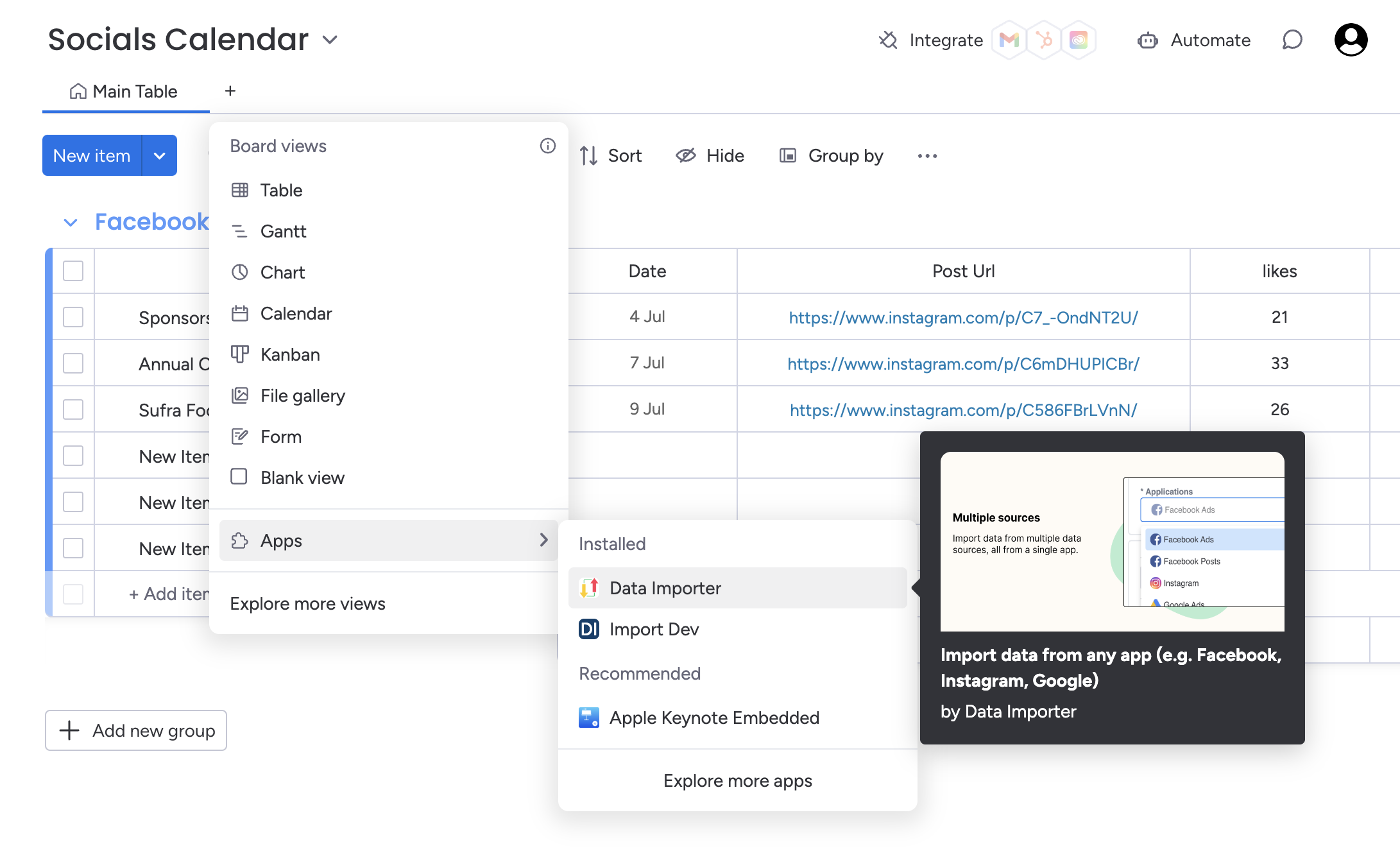Collapse the Facebook group chevron
Viewport: 1400px width, 860px height.
click(x=71, y=222)
